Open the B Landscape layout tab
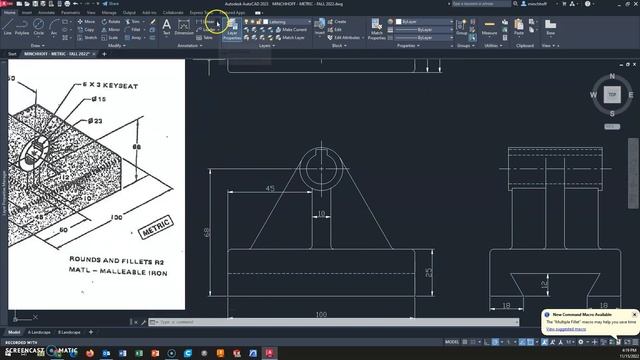The width and height of the screenshot is (640, 360). (x=69, y=332)
